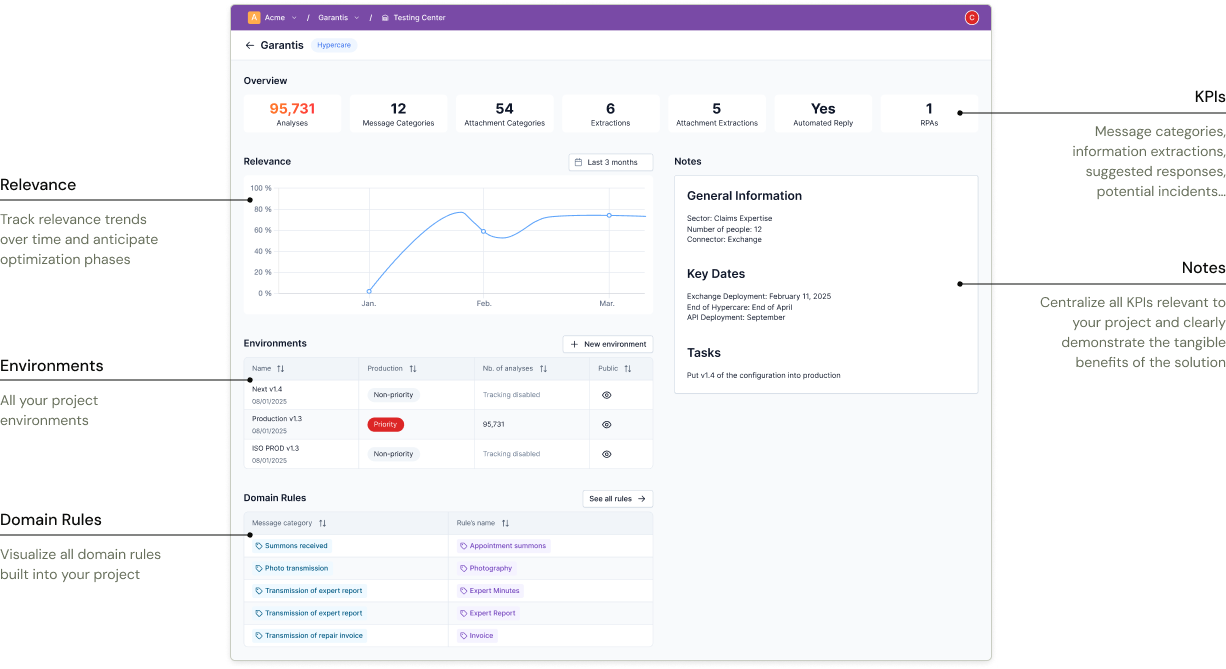
Task: Toggle public visibility eye for Production v1.3
Action: coord(607,425)
